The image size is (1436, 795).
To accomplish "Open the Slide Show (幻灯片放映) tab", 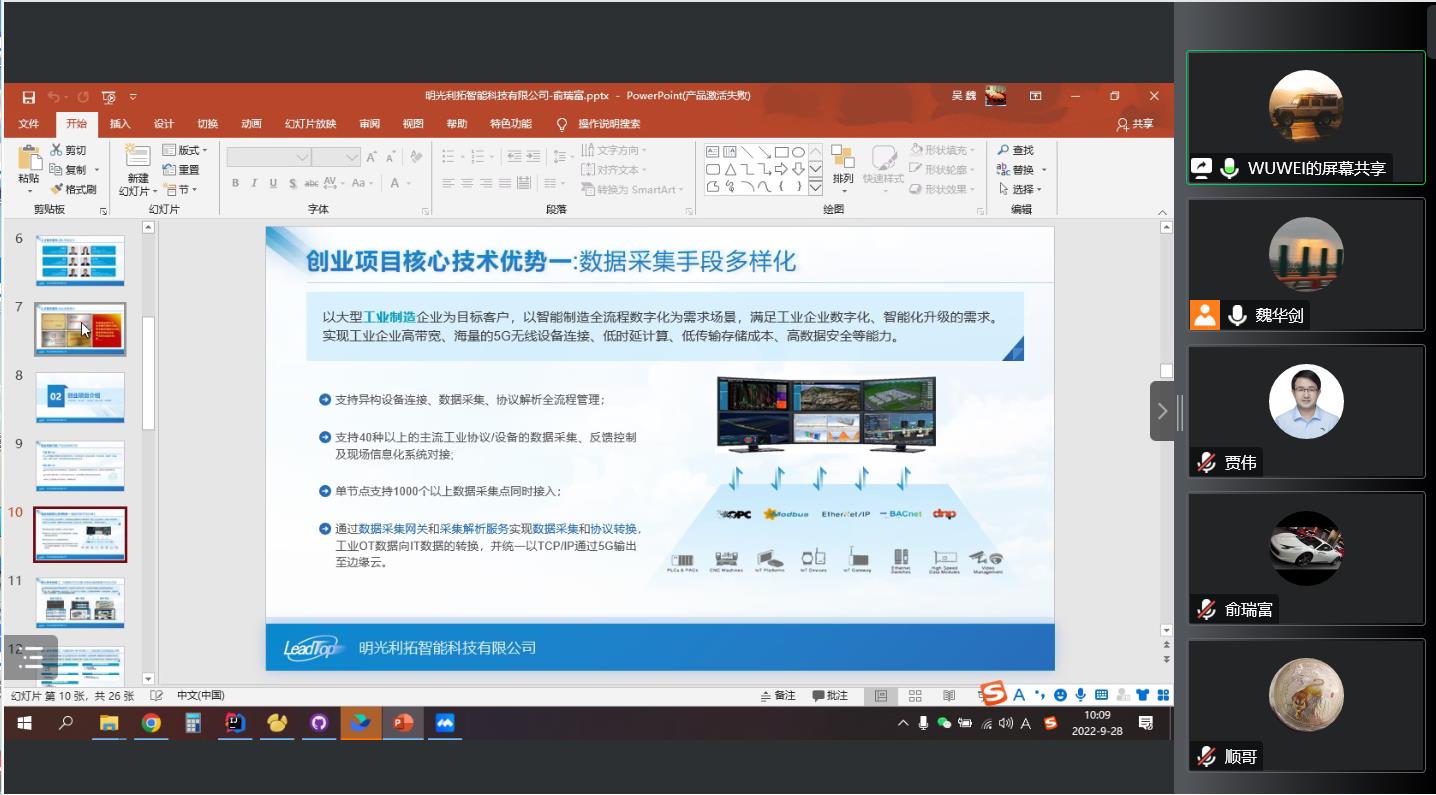I will [x=310, y=124].
